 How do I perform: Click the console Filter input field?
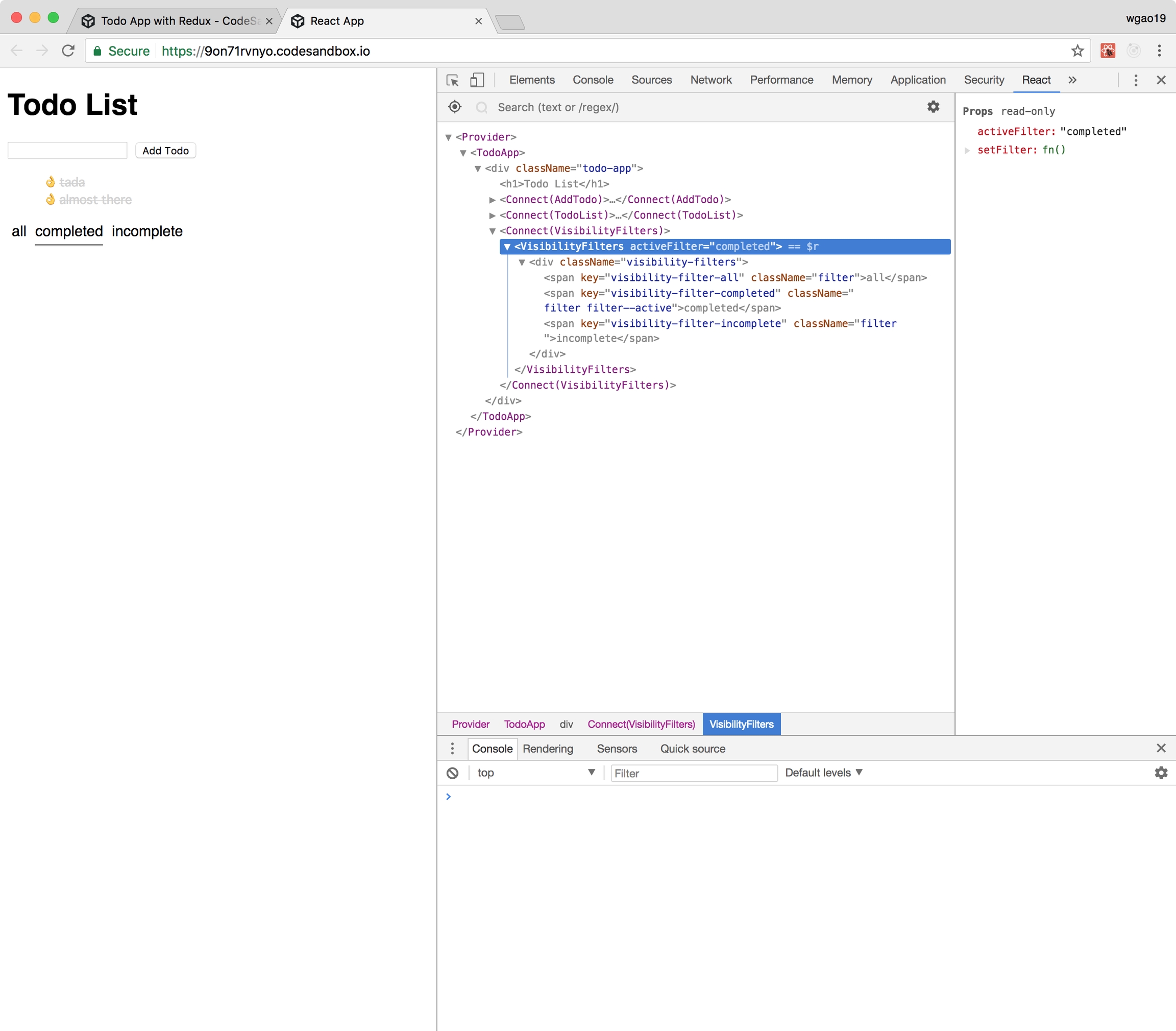pyautogui.click(x=694, y=773)
